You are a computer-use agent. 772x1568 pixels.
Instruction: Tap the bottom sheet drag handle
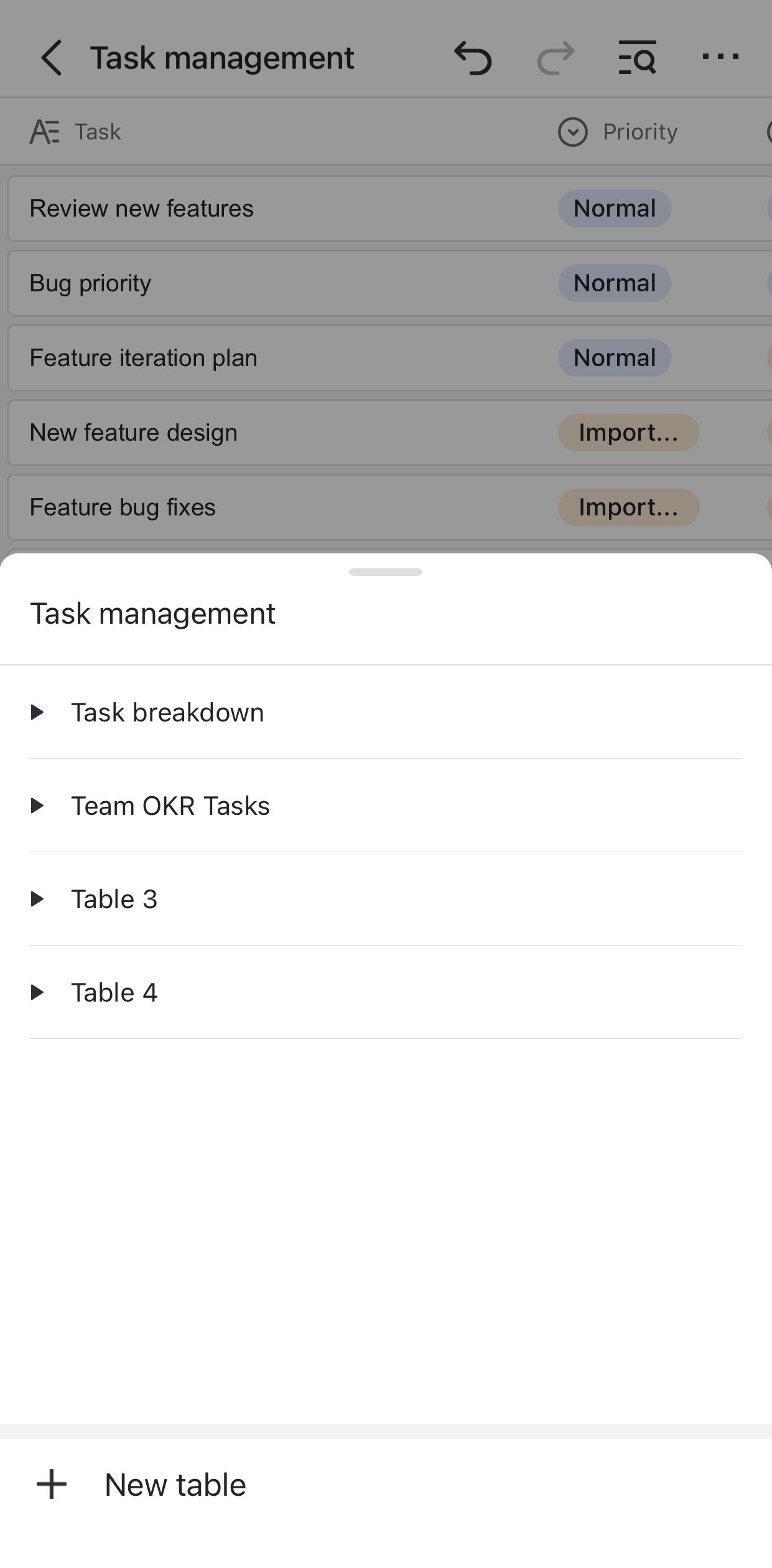click(x=385, y=572)
